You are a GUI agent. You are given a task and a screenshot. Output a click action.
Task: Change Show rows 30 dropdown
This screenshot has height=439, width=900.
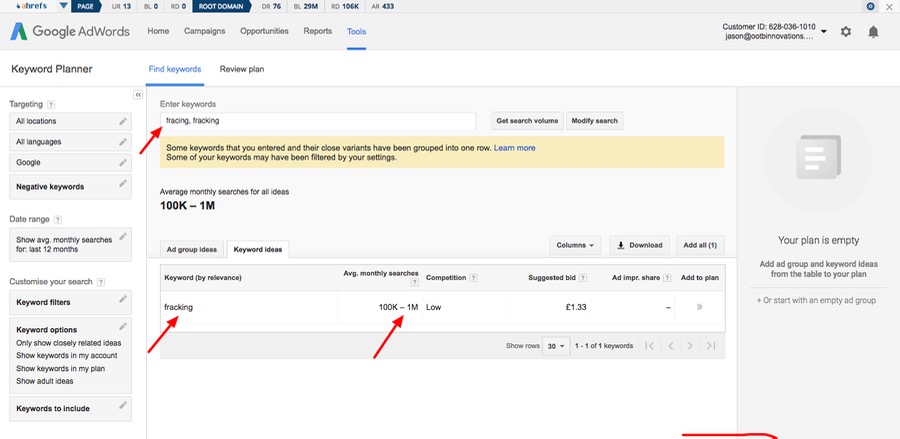(x=556, y=346)
